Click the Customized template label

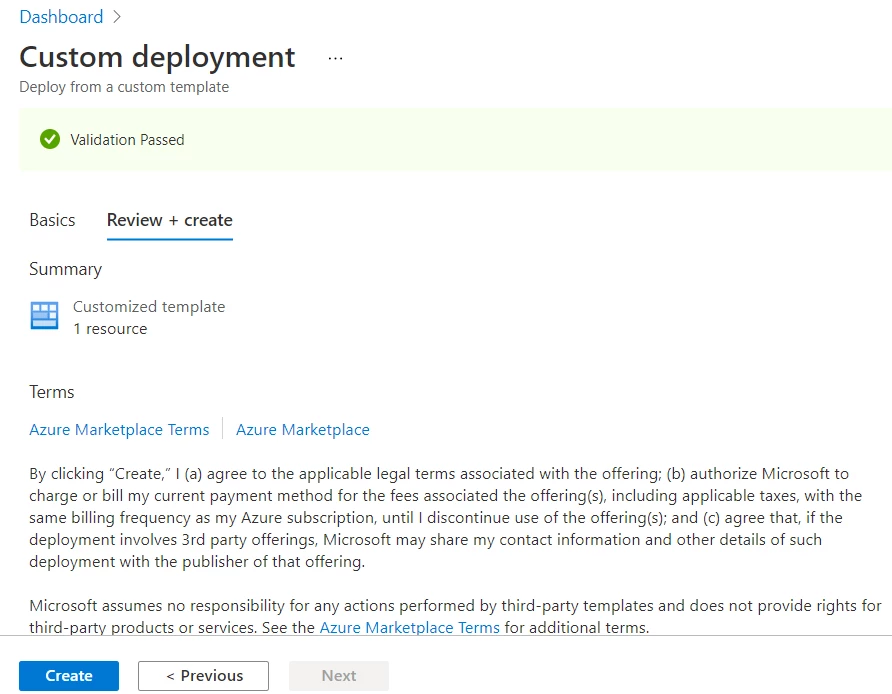[149, 307]
